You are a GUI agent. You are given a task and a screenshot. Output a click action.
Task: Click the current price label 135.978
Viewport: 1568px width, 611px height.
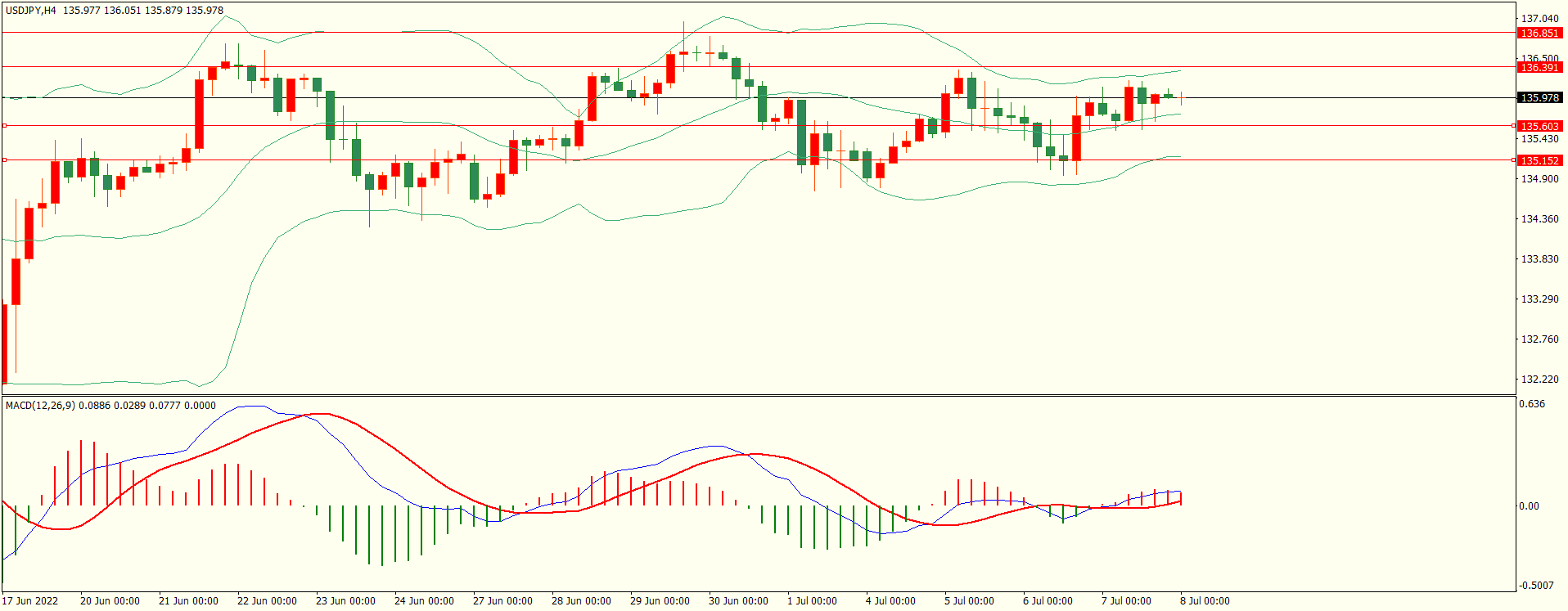tap(1539, 98)
